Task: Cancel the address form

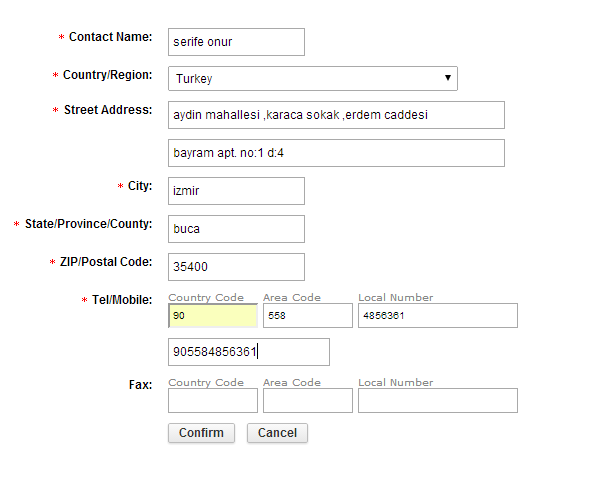Action: 277,433
